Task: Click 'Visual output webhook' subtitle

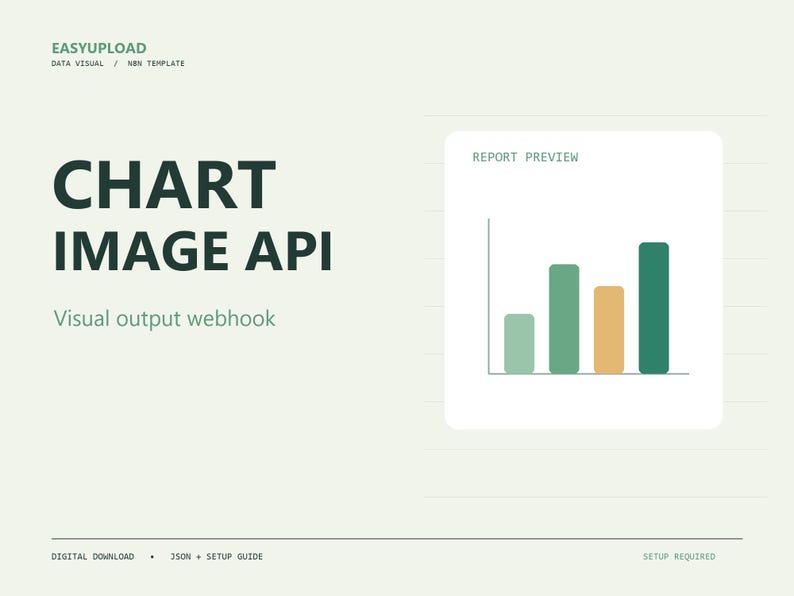Action: [x=165, y=319]
